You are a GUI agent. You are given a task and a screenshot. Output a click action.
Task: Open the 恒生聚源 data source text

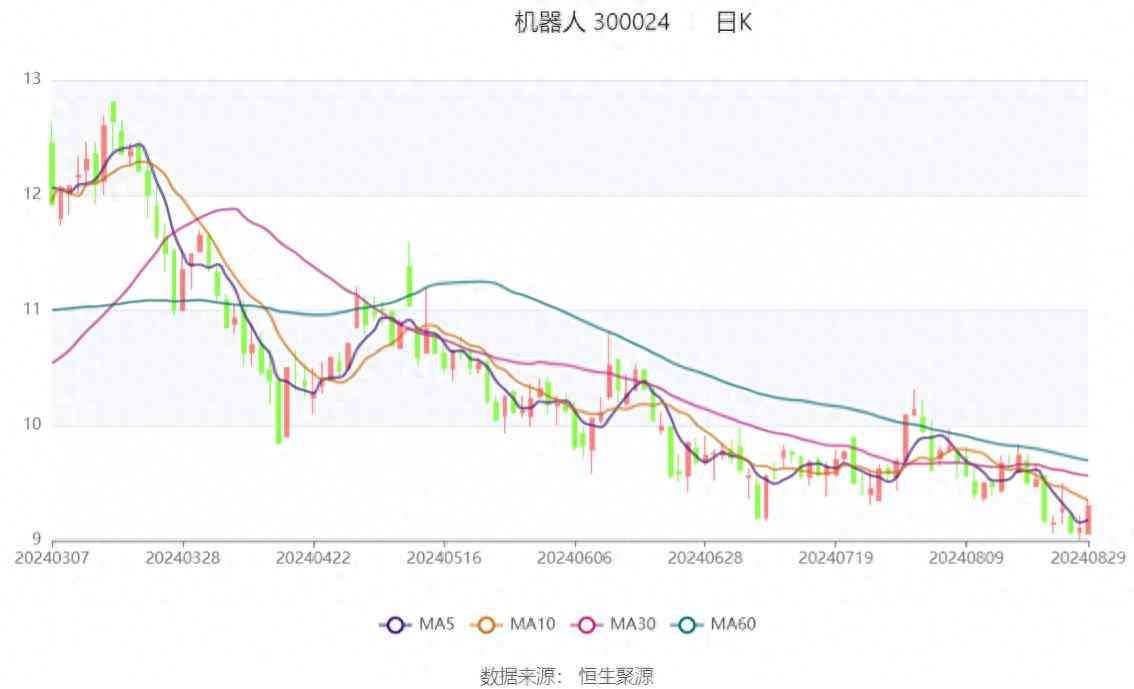click(617, 677)
